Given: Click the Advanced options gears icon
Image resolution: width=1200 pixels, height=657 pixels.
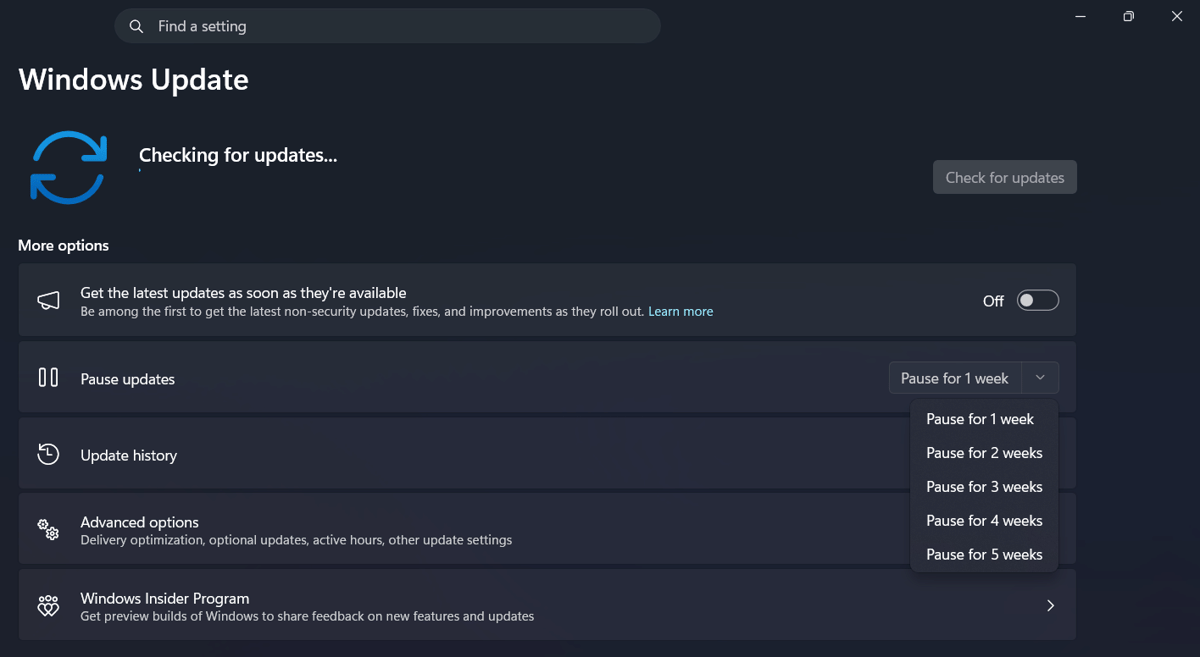Looking at the screenshot, I should (x=48, y=530).
